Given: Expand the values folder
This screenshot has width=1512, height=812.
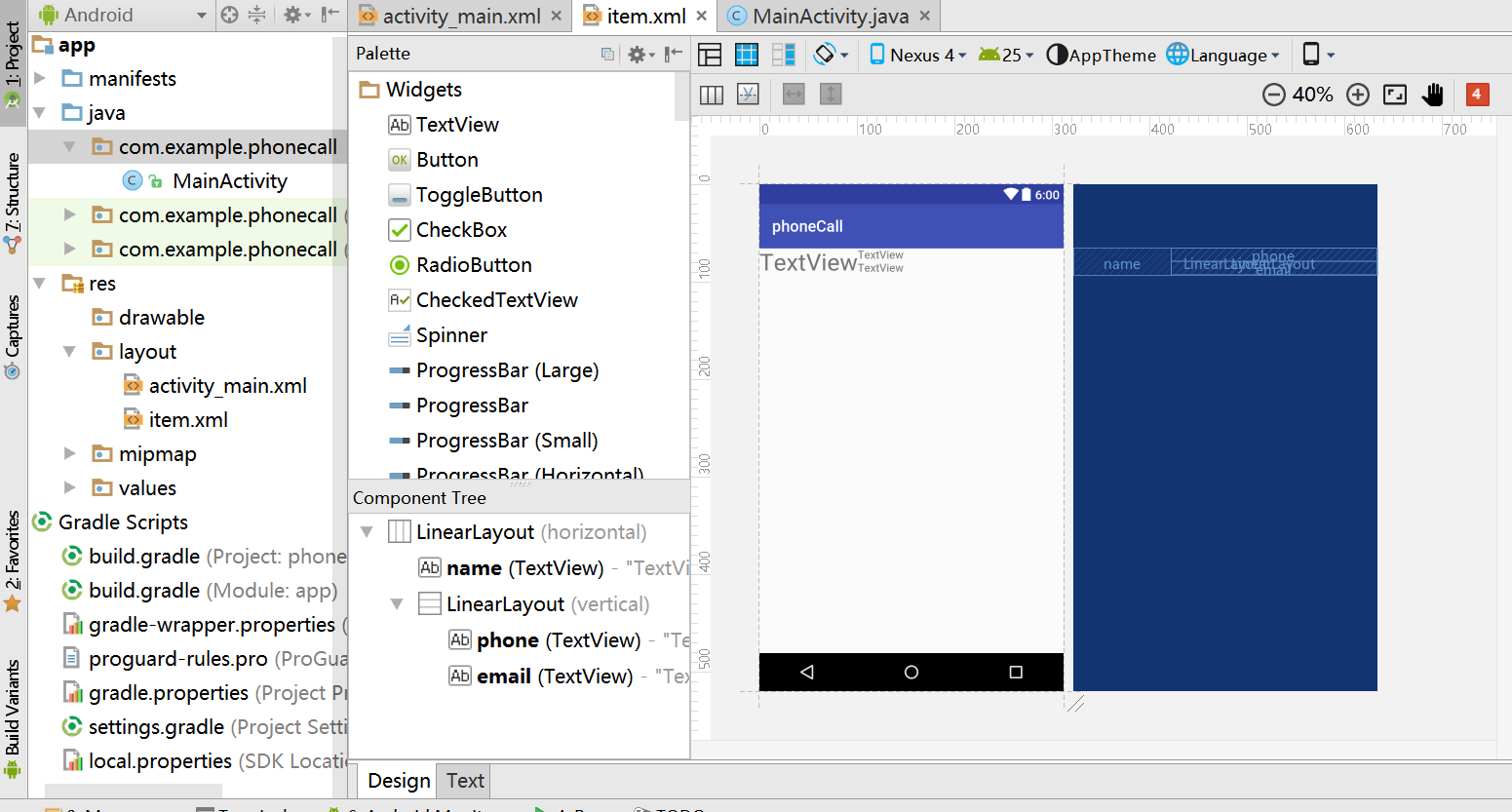Looking at the screenshot, I should (x=69, y=487).
